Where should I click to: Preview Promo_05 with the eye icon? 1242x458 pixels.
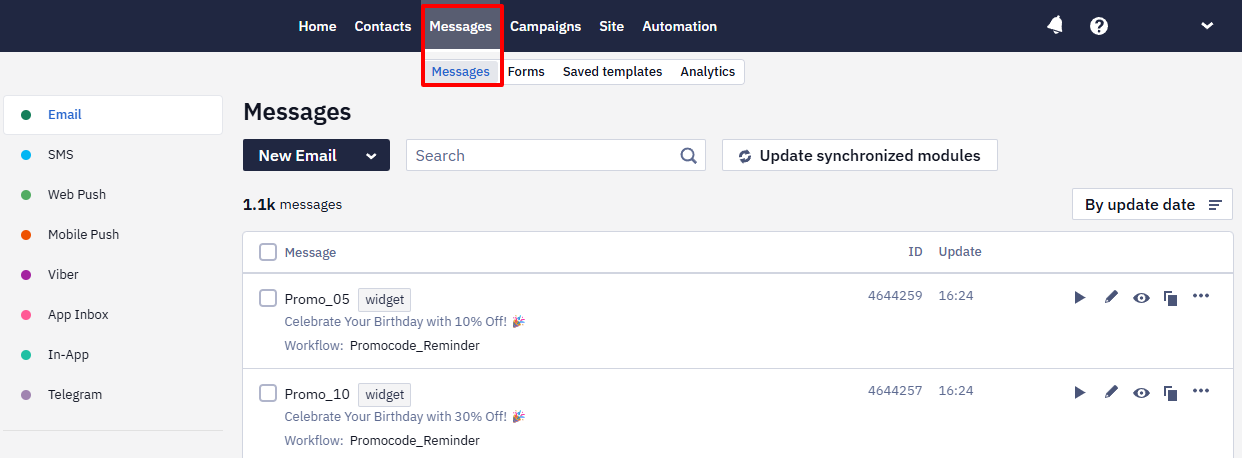point(1141,297)
